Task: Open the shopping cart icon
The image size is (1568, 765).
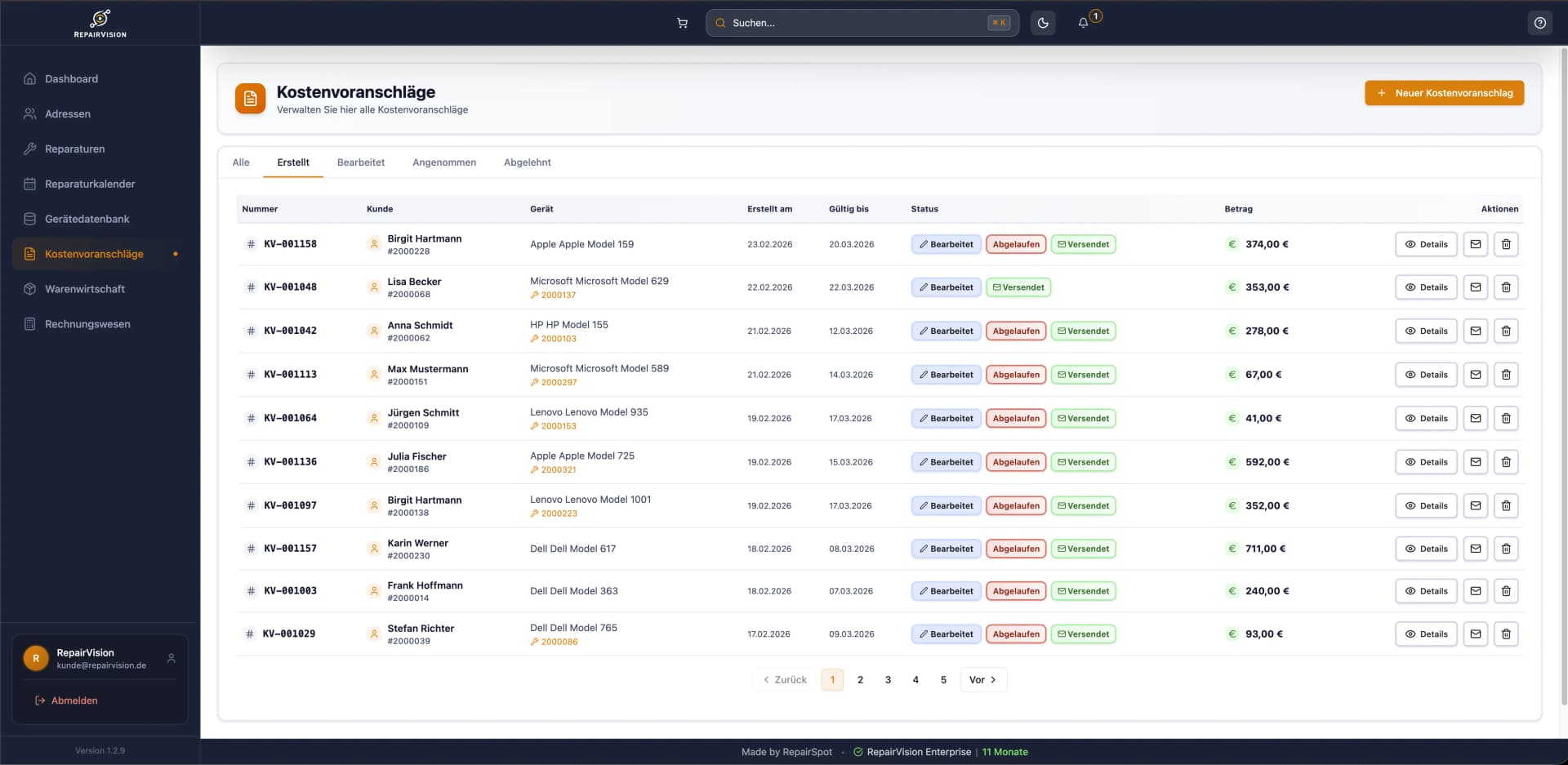Action: (682, 23)
